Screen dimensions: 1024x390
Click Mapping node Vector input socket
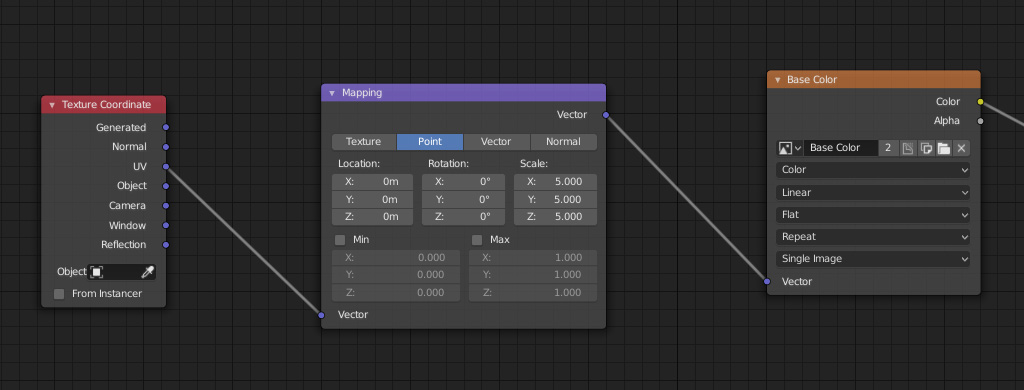click(x=321, y=315)
